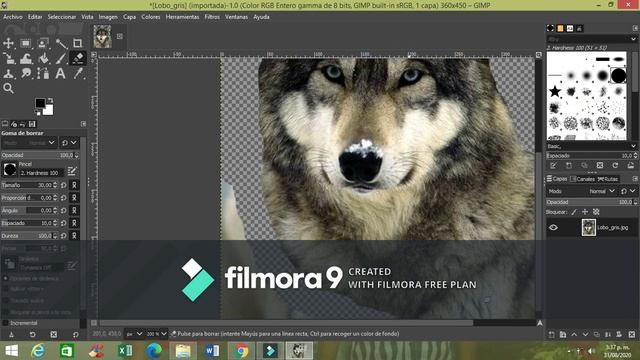Save tool preset from tool options
The image size is (640, 360).
pos(11,334)
